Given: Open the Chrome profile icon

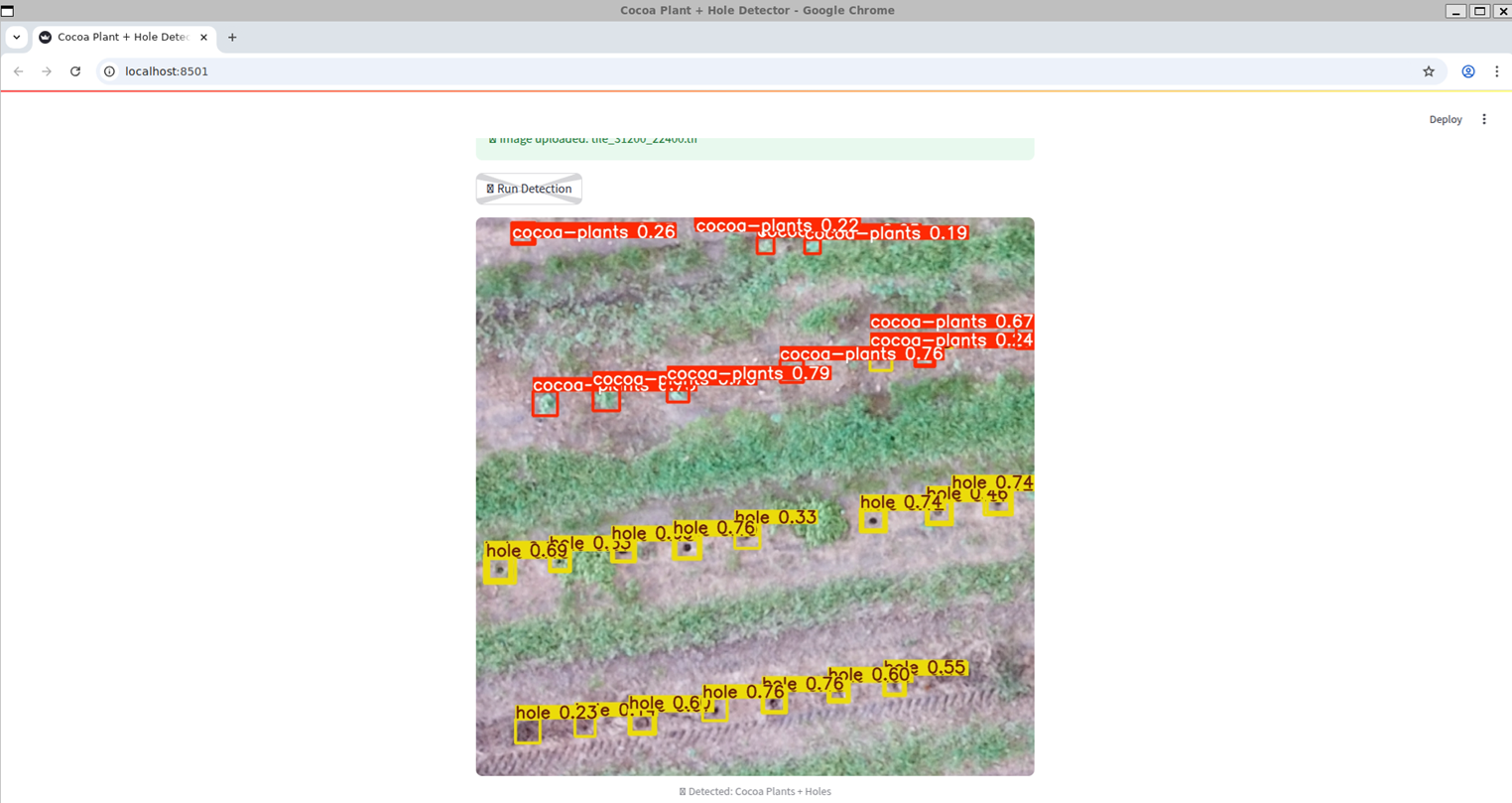Looking at the screenshot, I should 1468,71.
